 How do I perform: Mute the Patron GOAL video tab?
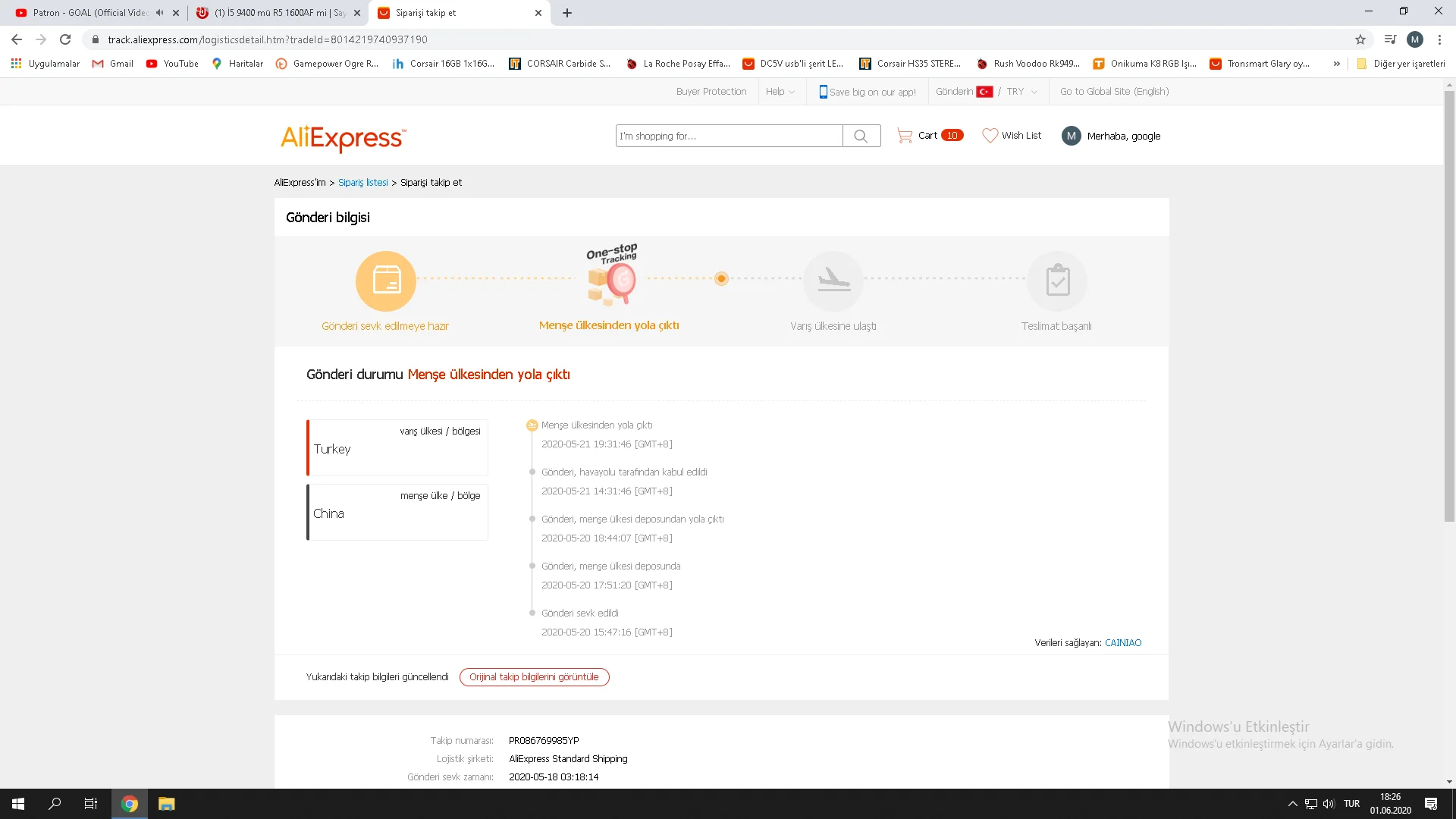tap(159, 13)
